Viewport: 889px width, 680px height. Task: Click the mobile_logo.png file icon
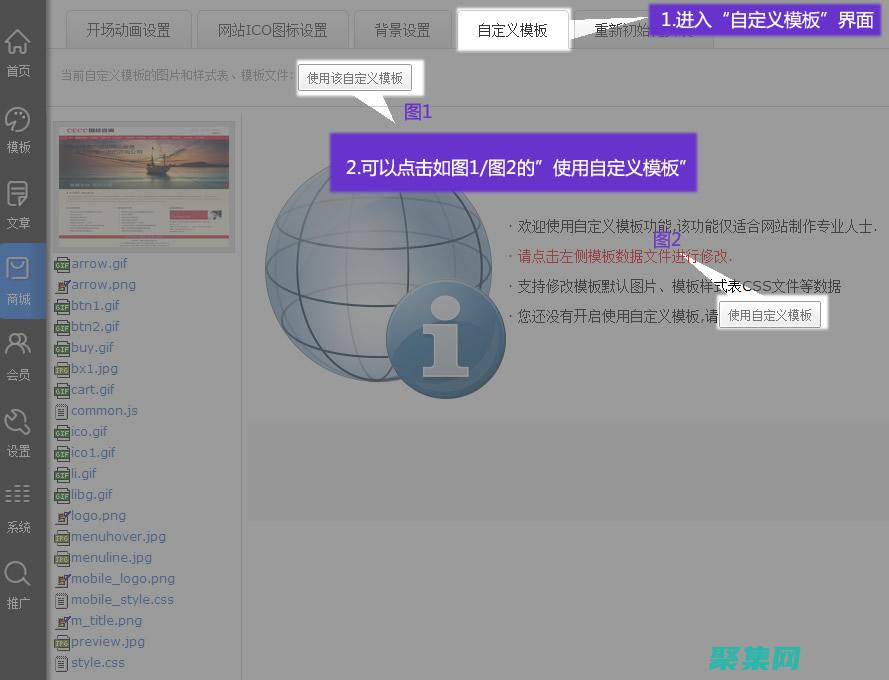click(x=62, y=579)
